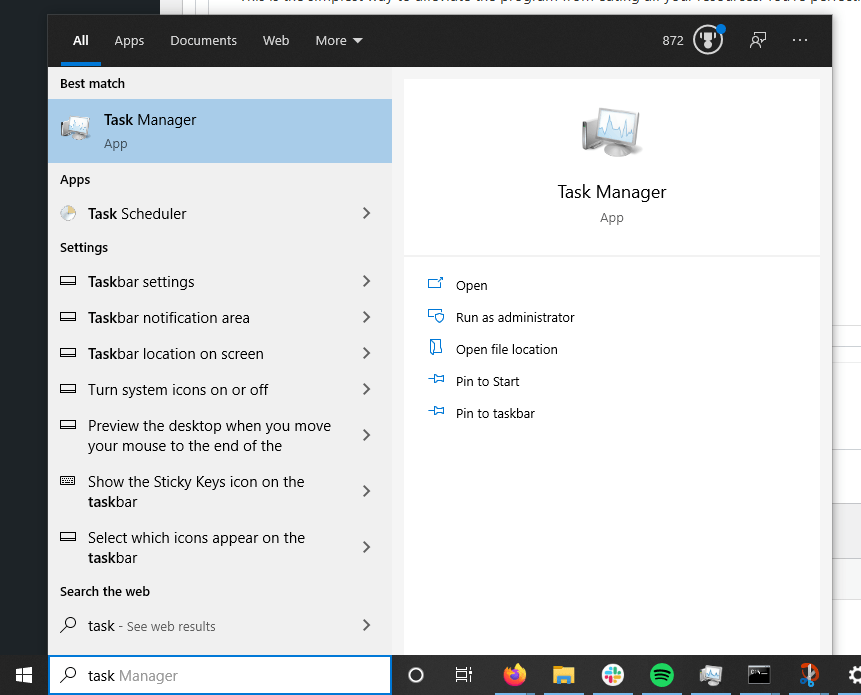Open Task View on the taskbar
This screenshot has height=695, width=861.
click(464, 675)
